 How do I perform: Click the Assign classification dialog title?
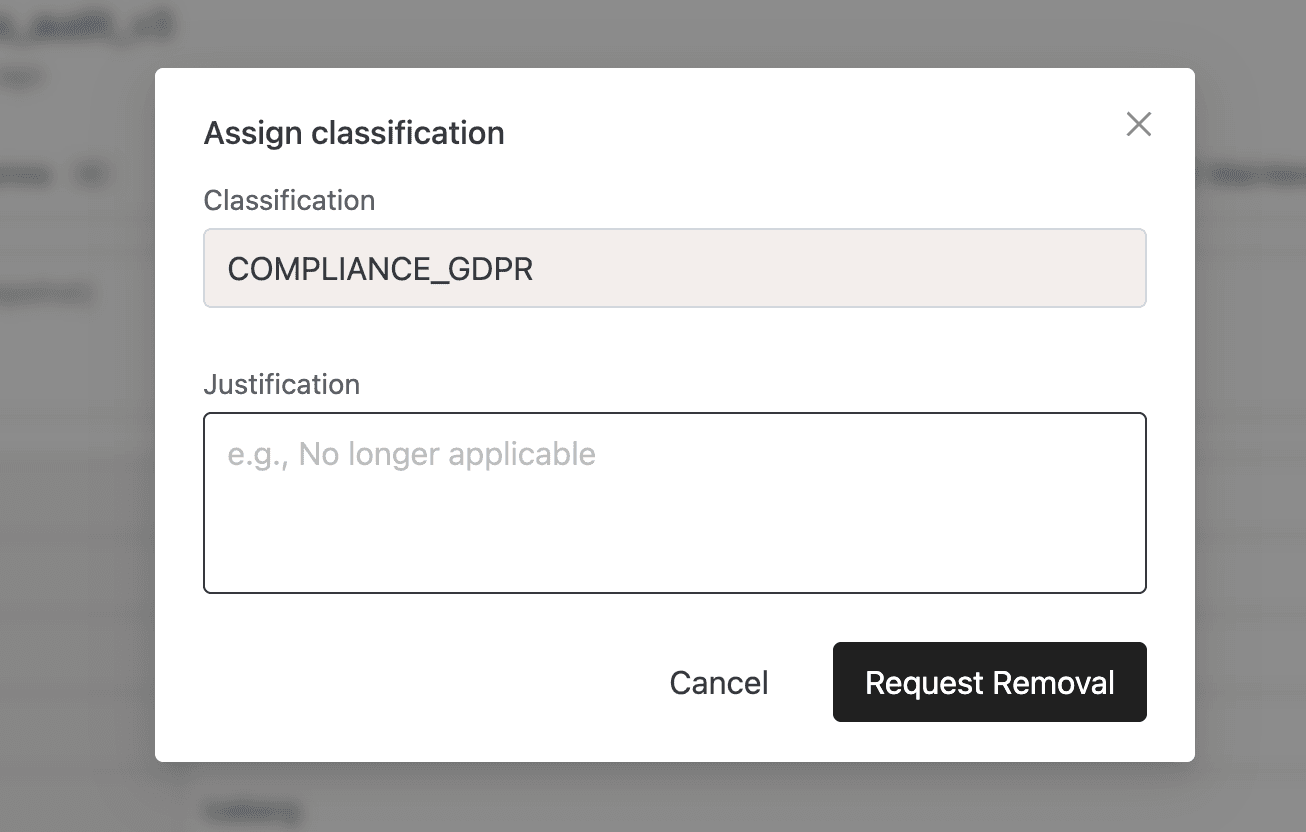point(353,133)
